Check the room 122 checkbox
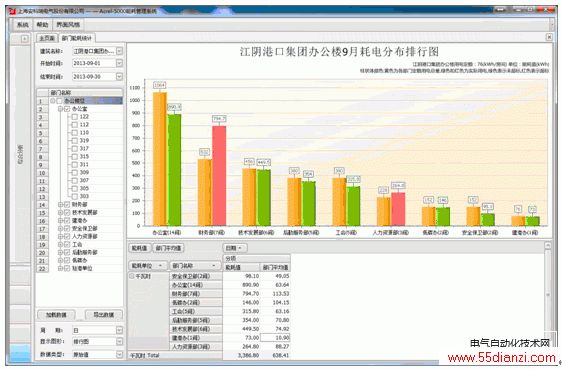 point(75,117)
